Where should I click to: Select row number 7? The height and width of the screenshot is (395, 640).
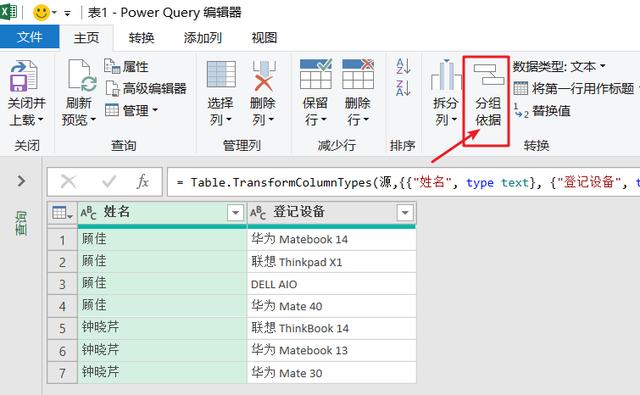pyautogui.click(x=62, y=373)
